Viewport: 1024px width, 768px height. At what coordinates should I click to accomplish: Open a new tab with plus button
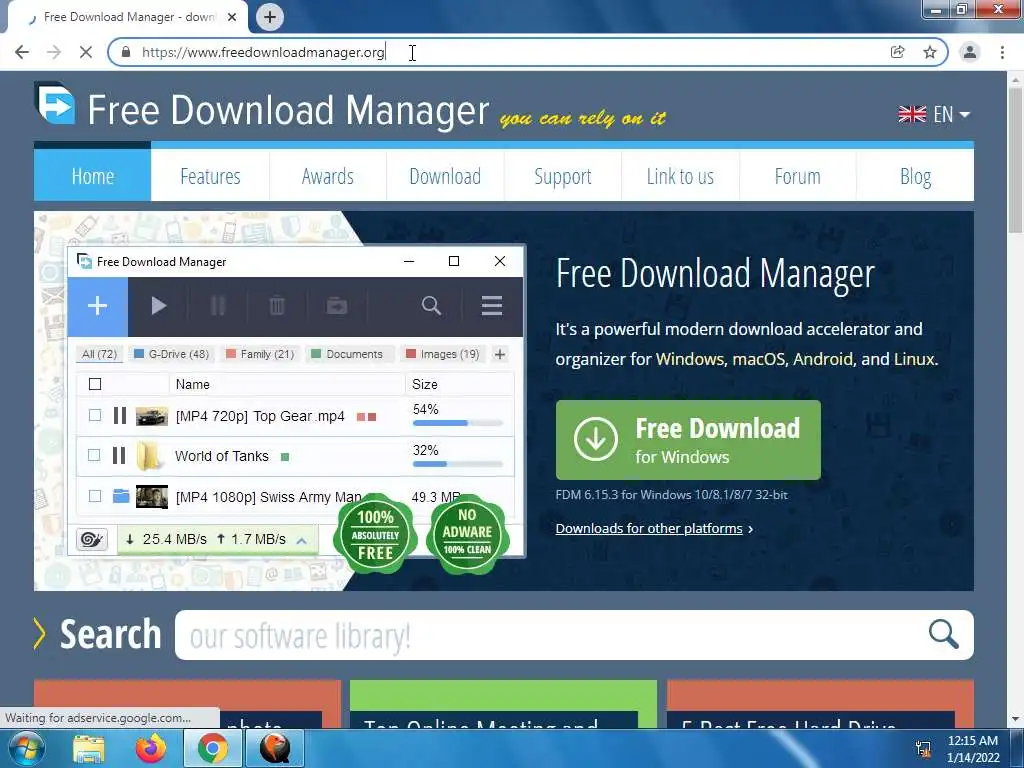[x=270, y=17]
